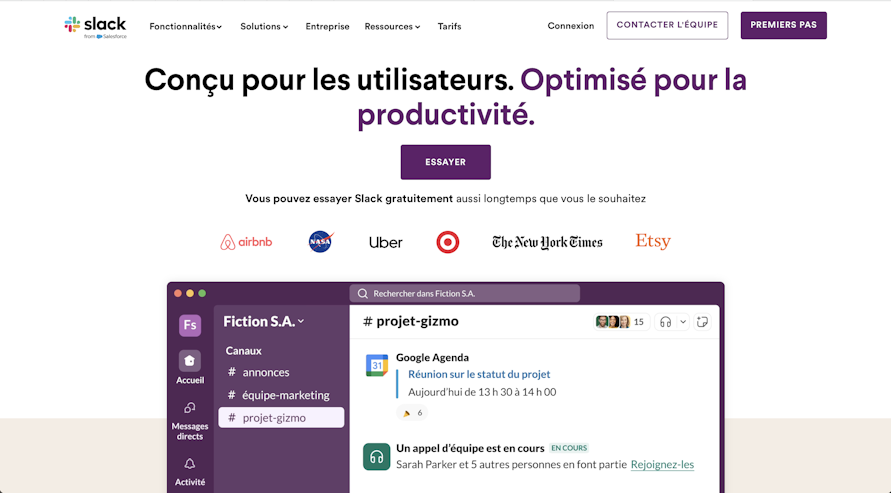Click the Rejoignez-les link
891x493 pixels.
point(663,465)
